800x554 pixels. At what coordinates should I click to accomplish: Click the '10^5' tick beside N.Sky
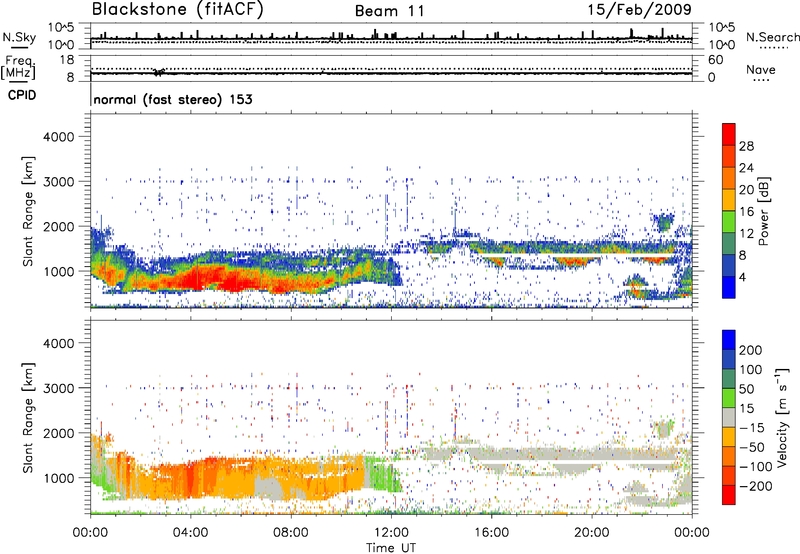point(61,27)
